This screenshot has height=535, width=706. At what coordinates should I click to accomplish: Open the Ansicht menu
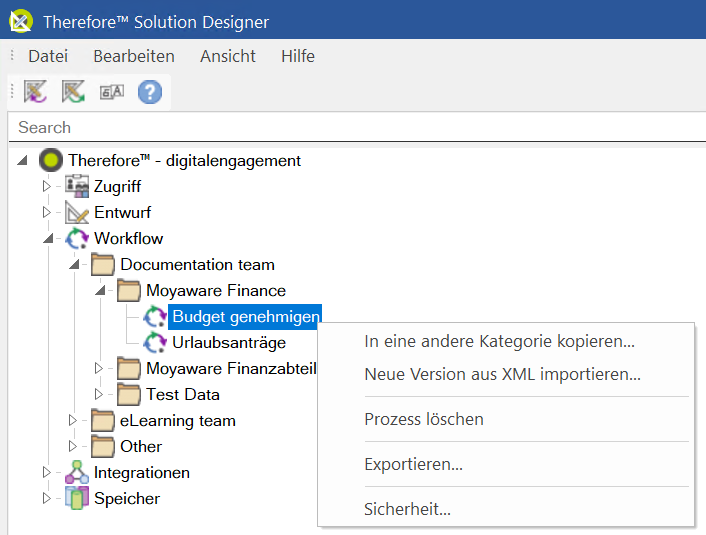[228, 56]
